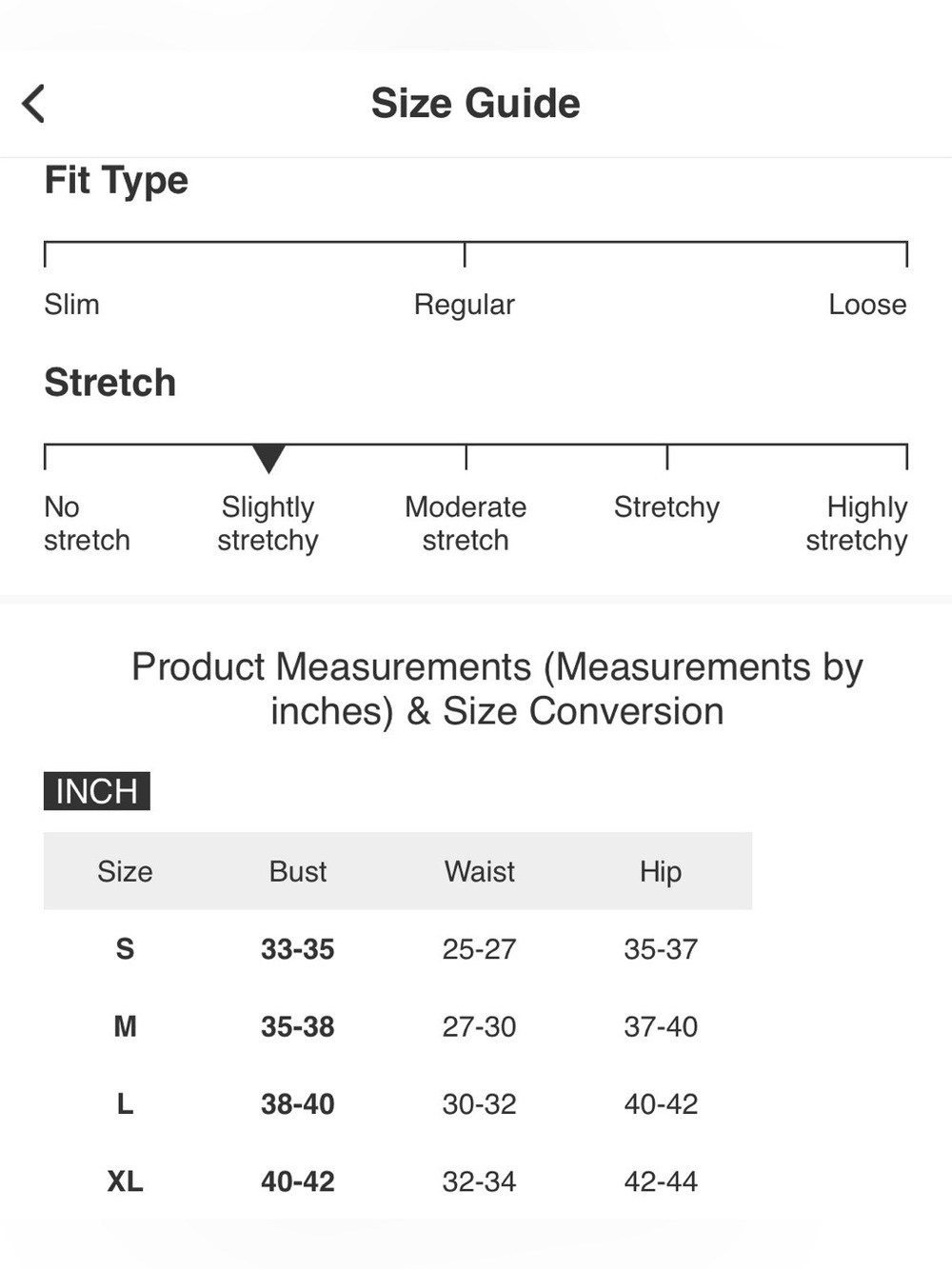952x1269 pixels.
Task: Click the 38-40 bust measurement for L
Action: click(298, 1104)
